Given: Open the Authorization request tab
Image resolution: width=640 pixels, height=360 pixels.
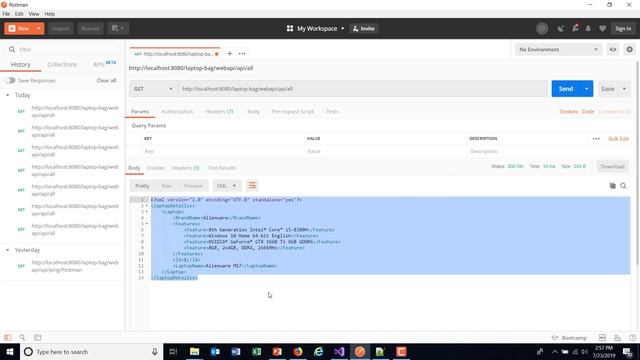Looking at the screenshot, I should pos(177,111).
